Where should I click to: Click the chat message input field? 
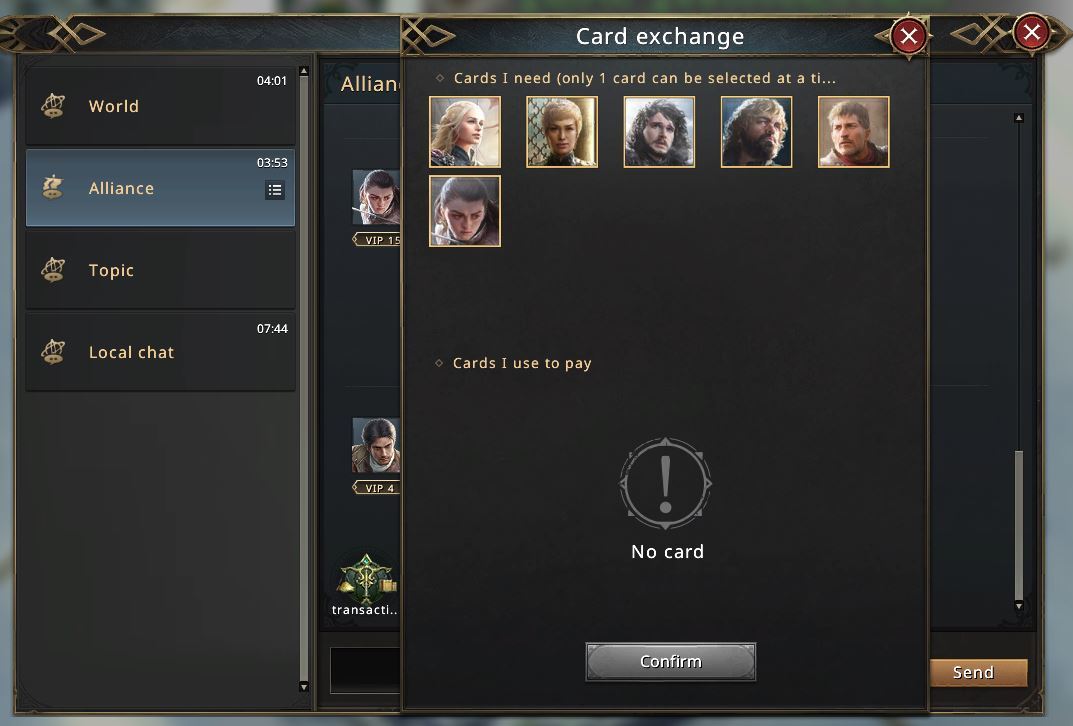tap(365, 670)
